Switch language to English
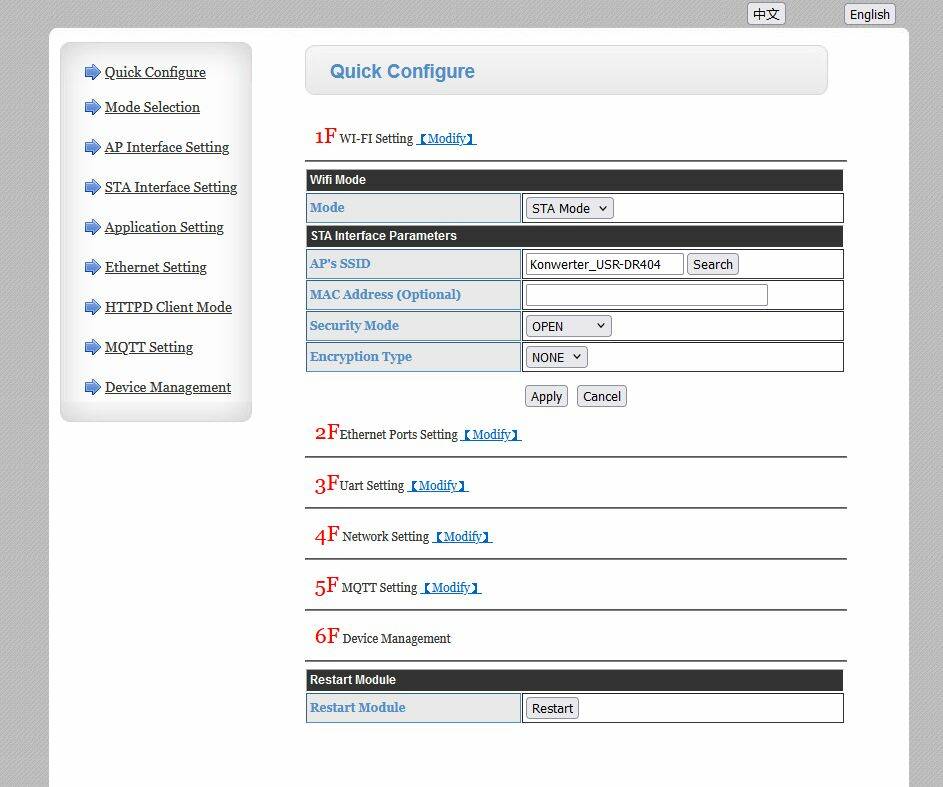This screenshot has height=787, width=943. coord(870,14)
